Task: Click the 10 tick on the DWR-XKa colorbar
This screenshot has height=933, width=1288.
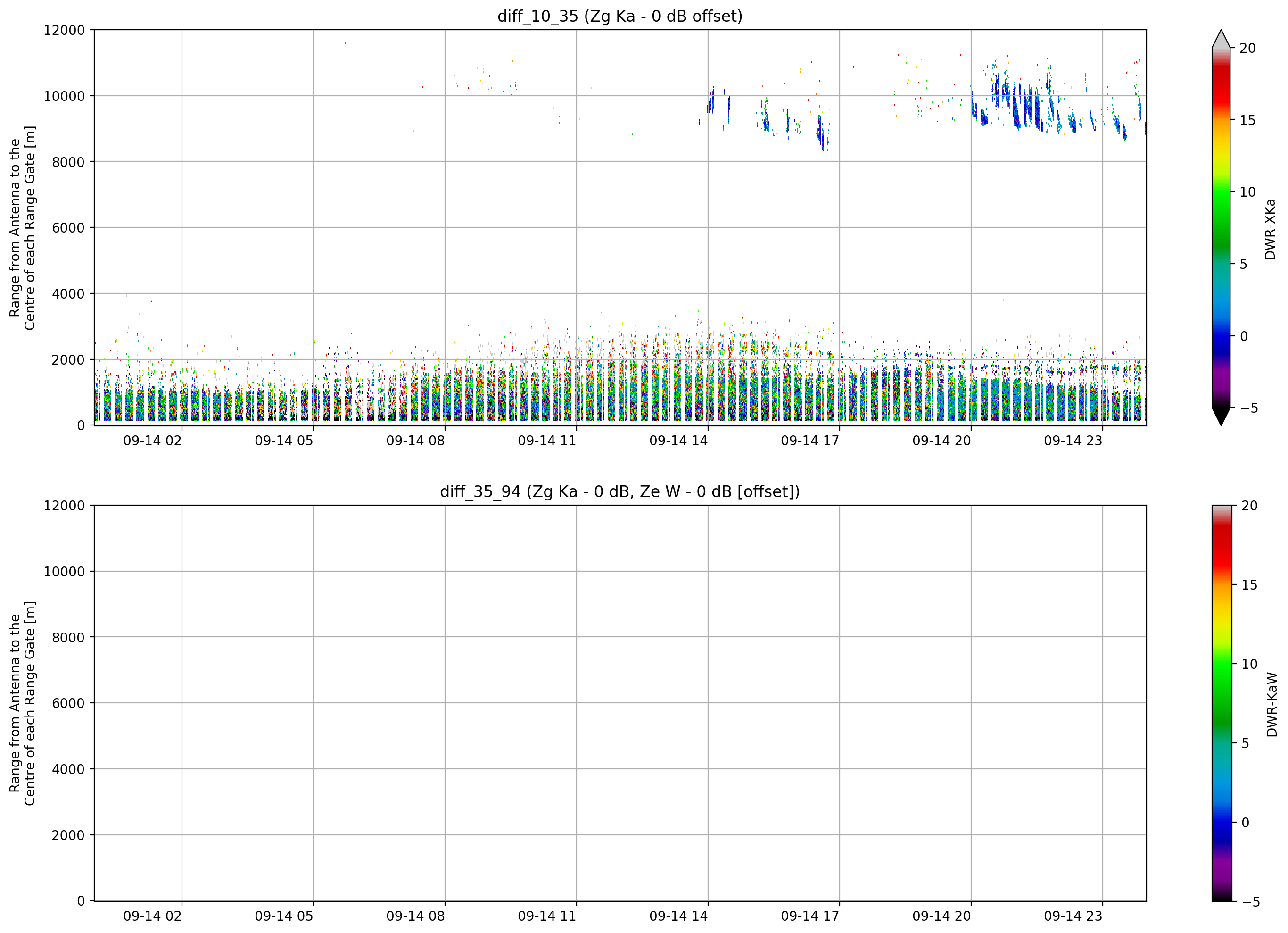Action: (1247, 192)
